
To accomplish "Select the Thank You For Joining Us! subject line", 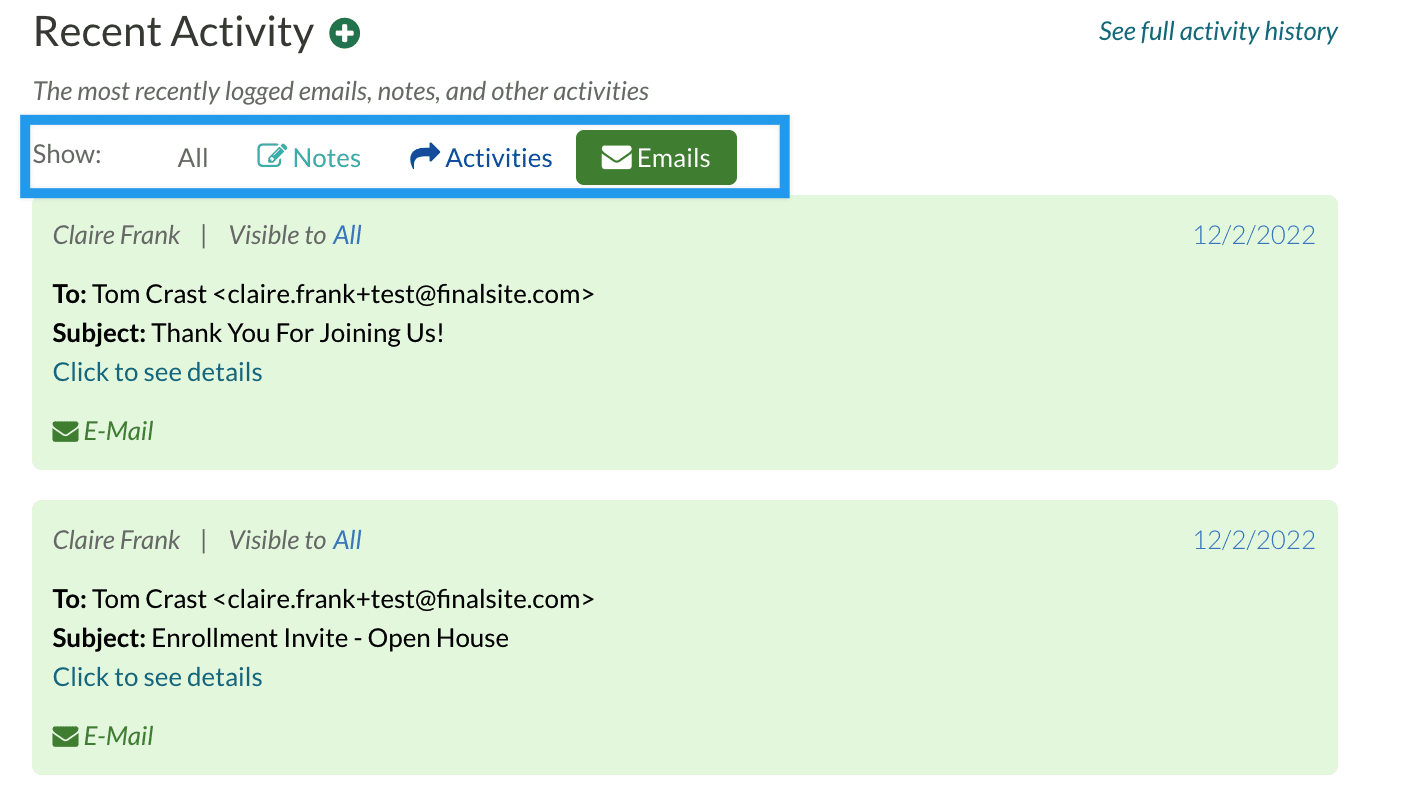I will [x=297, y=333].
